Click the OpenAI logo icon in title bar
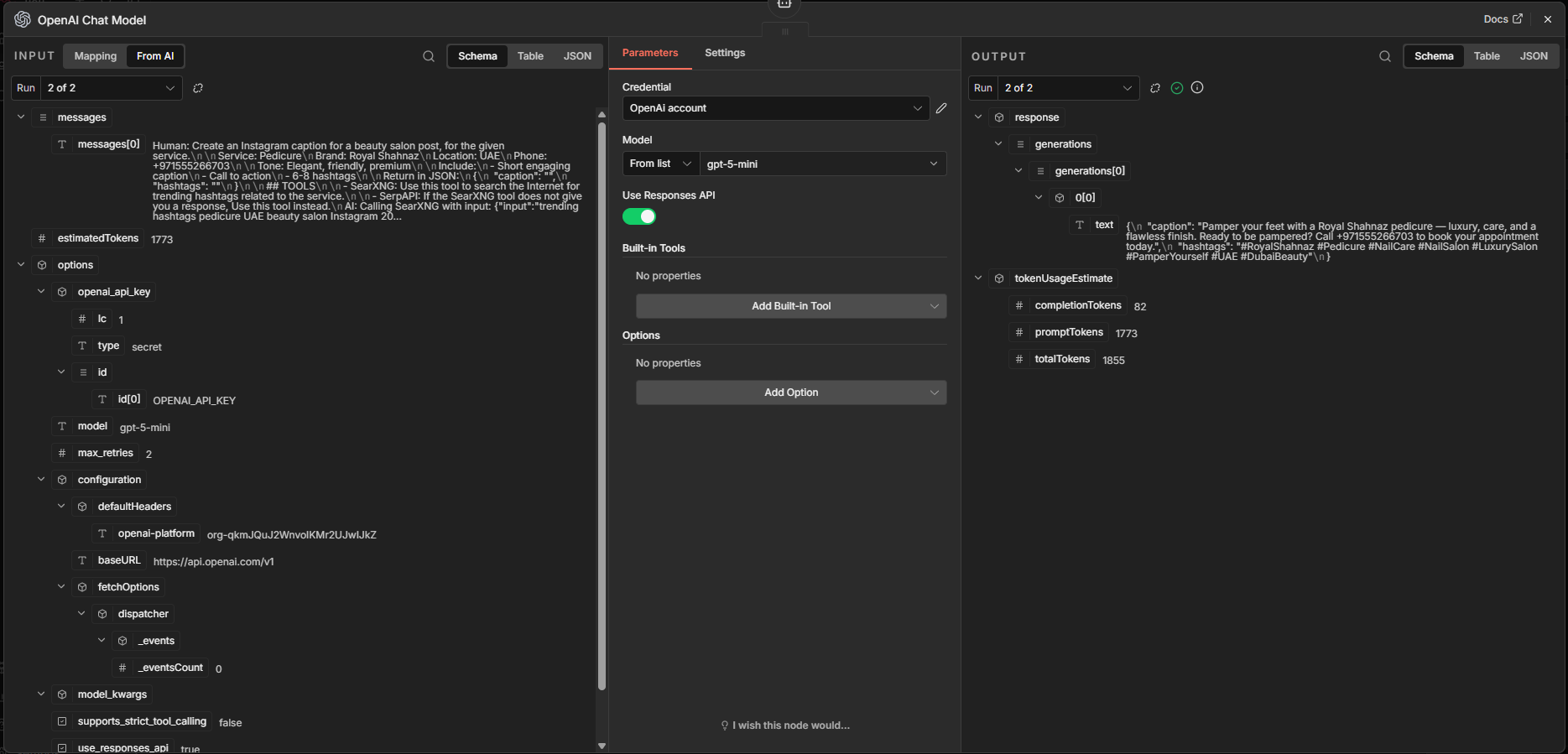 [x=23, y=19]
